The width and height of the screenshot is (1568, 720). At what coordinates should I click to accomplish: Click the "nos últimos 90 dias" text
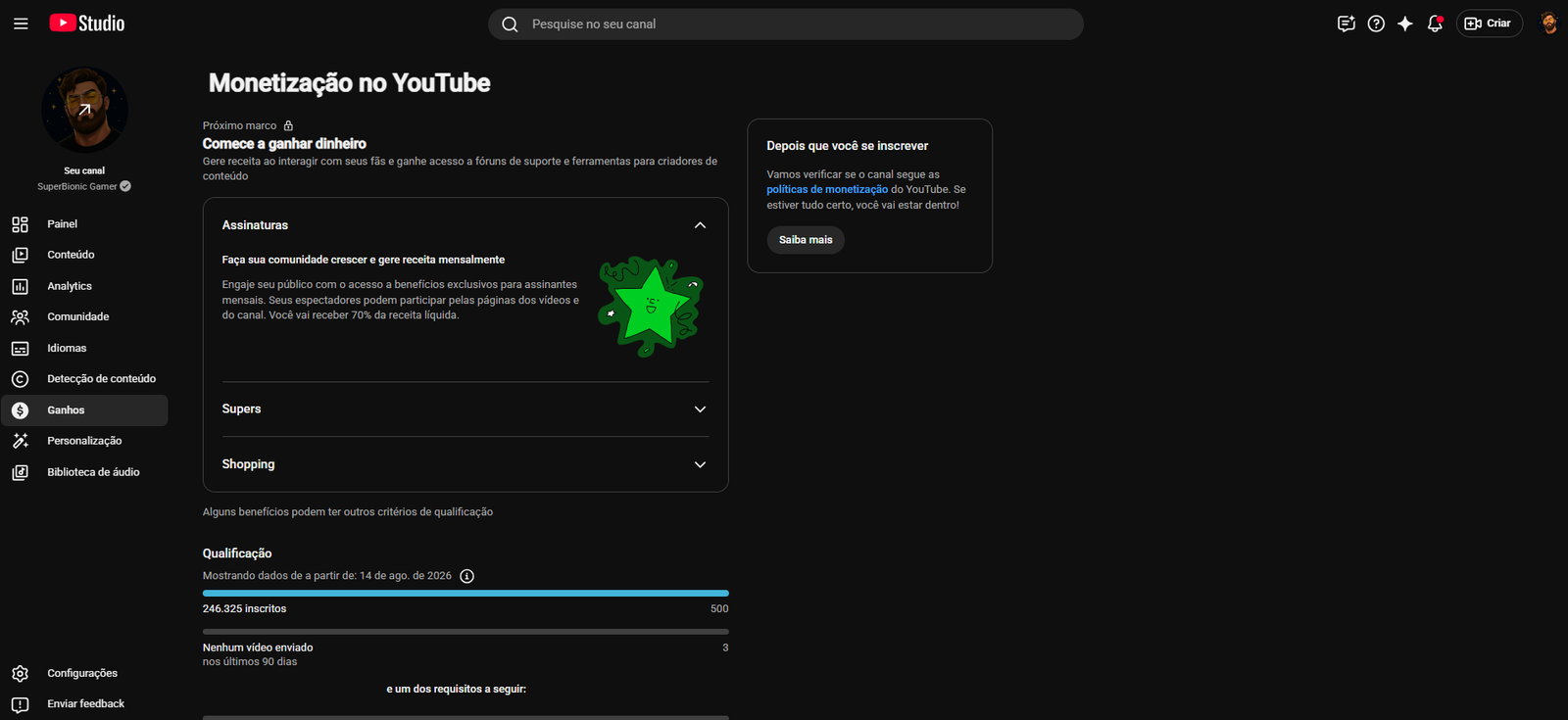click(x=250, y=662)
